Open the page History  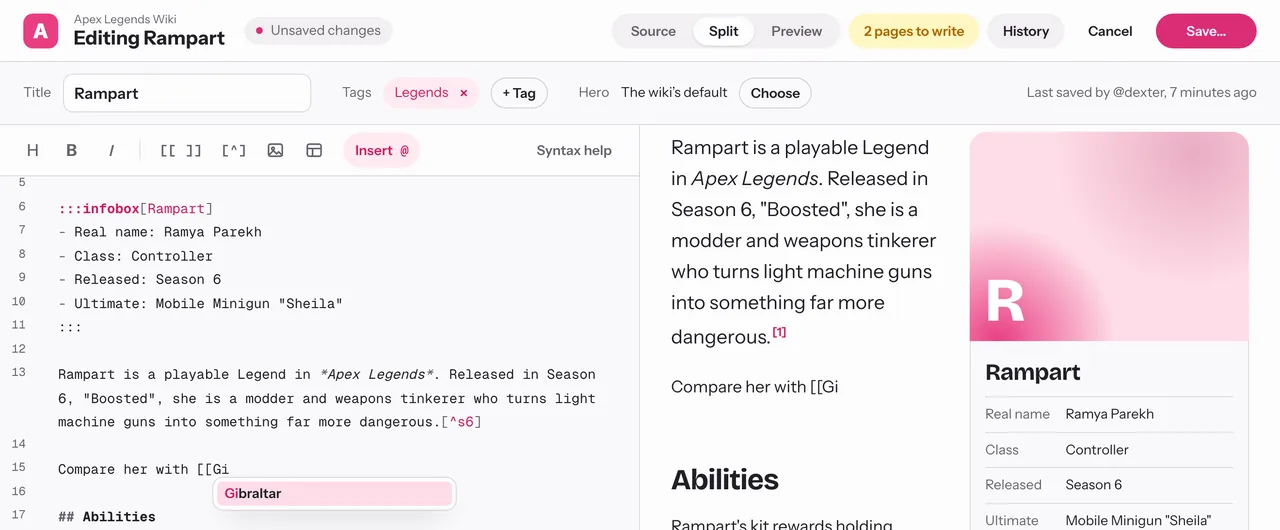[1026, 31]
